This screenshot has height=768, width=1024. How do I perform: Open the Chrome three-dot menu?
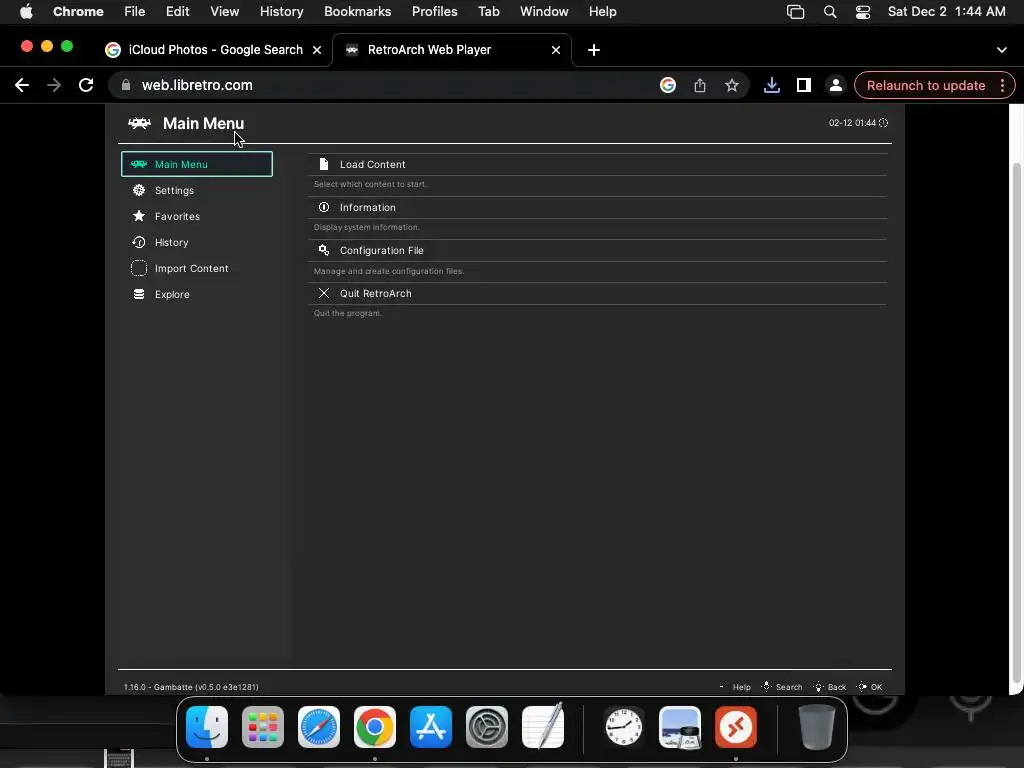[1002, 86]
